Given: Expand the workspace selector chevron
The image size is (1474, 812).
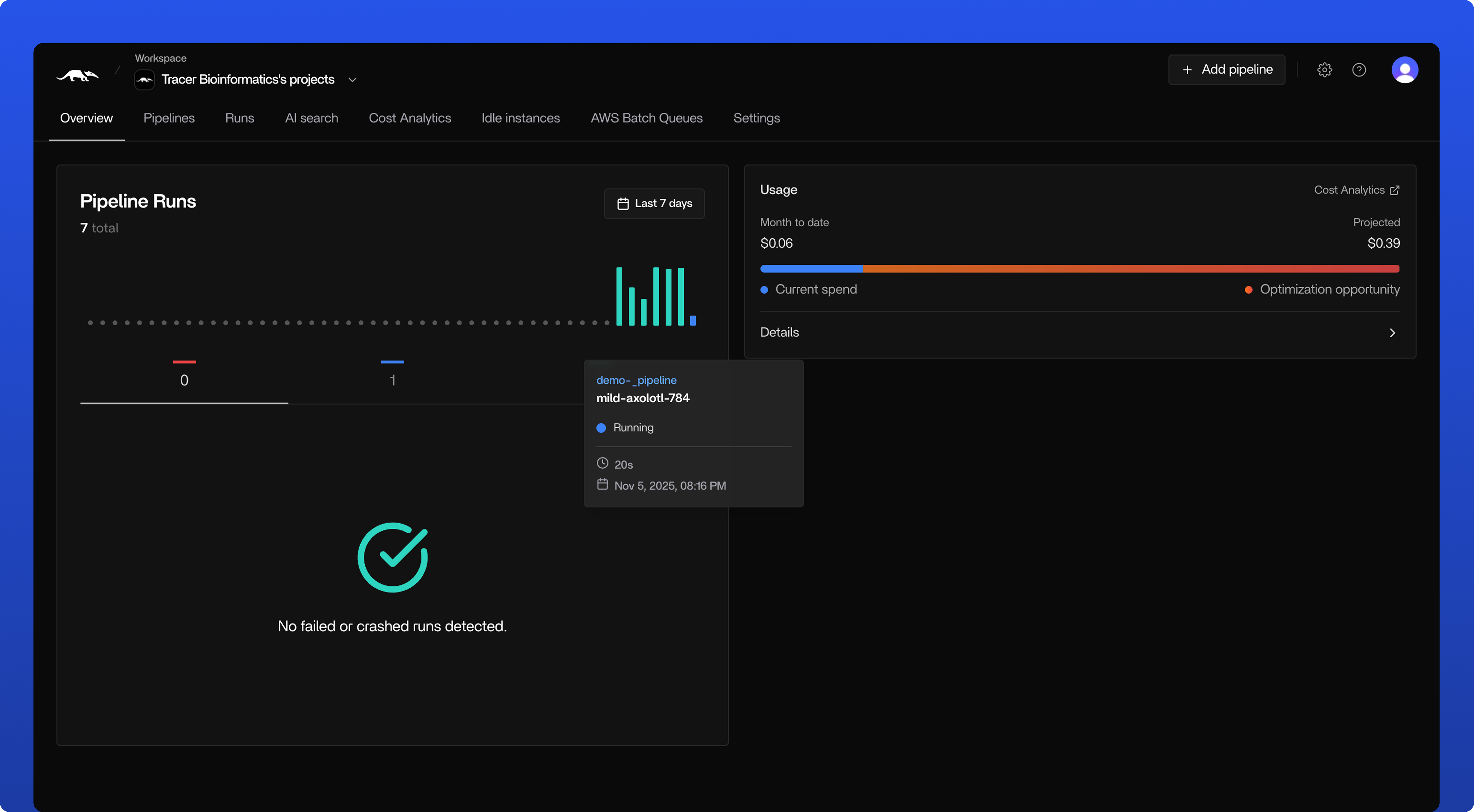Looking at the screenshot, I should (x=352, y=80).
